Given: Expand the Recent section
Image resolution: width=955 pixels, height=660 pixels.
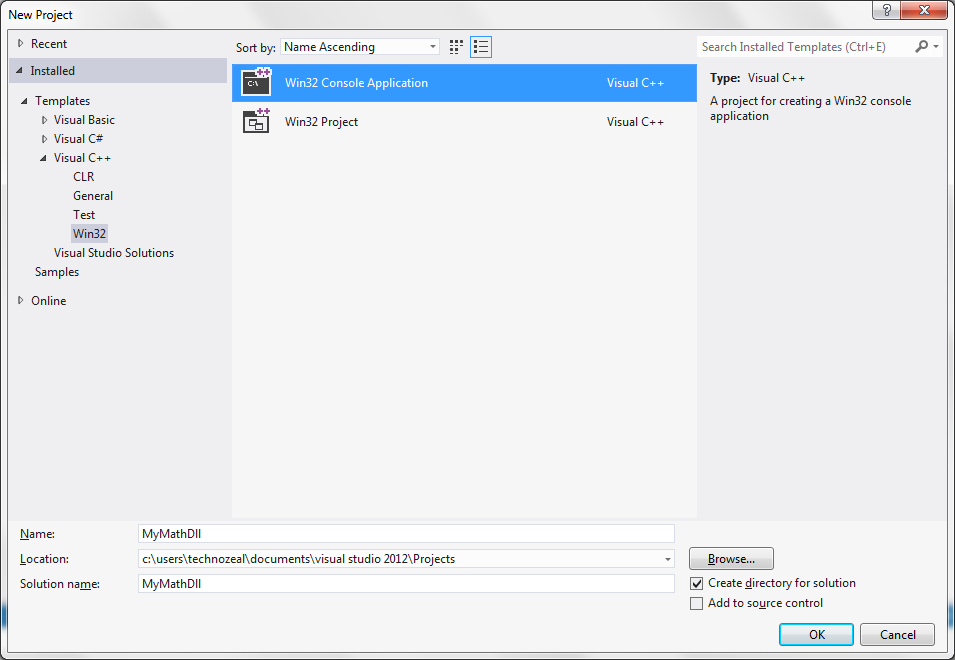Looking at the screenshot, I should (x=21, y=43).
